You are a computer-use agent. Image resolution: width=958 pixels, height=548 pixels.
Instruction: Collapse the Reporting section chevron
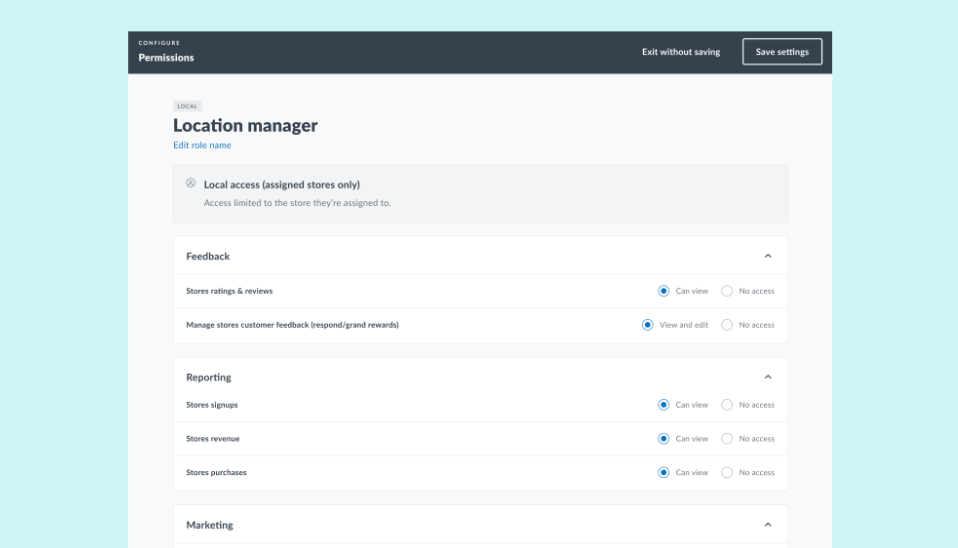(768, 377)
